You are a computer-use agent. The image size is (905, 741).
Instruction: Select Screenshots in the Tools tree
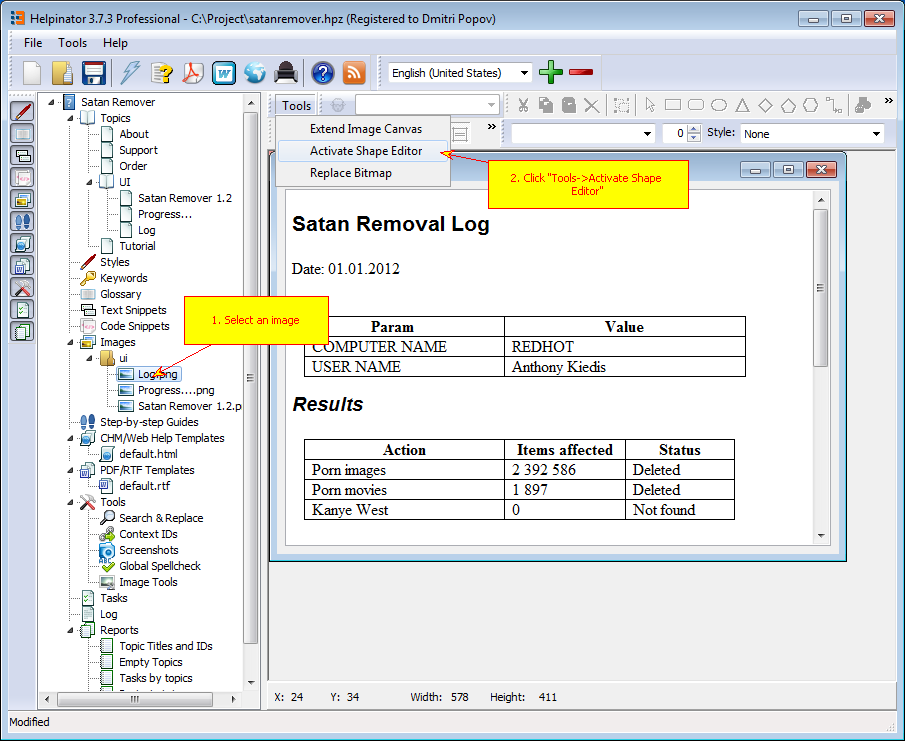pos(148,550)
